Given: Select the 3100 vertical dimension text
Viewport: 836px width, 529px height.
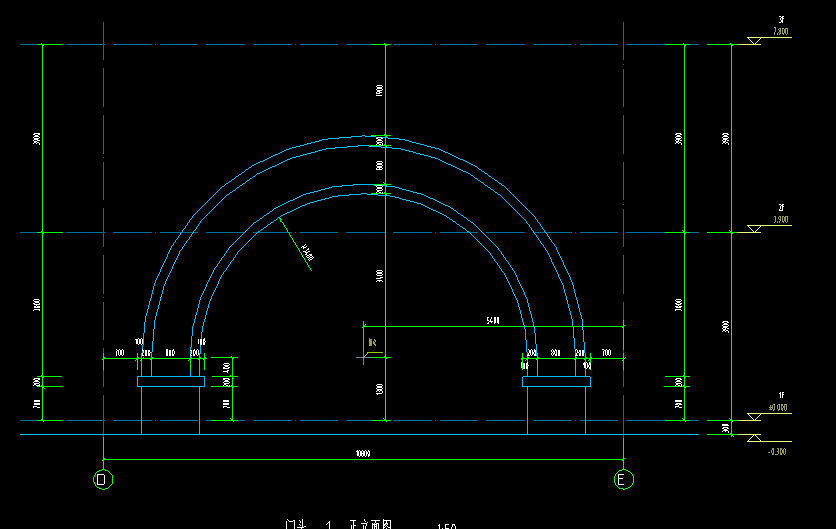Looking at the screenshot, I should (380, 276).
